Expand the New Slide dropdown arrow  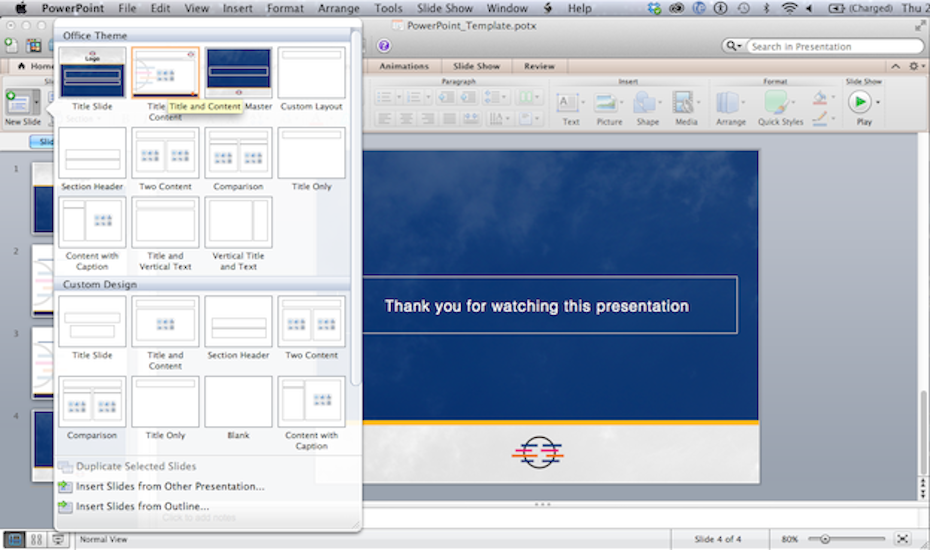(37, 103)
